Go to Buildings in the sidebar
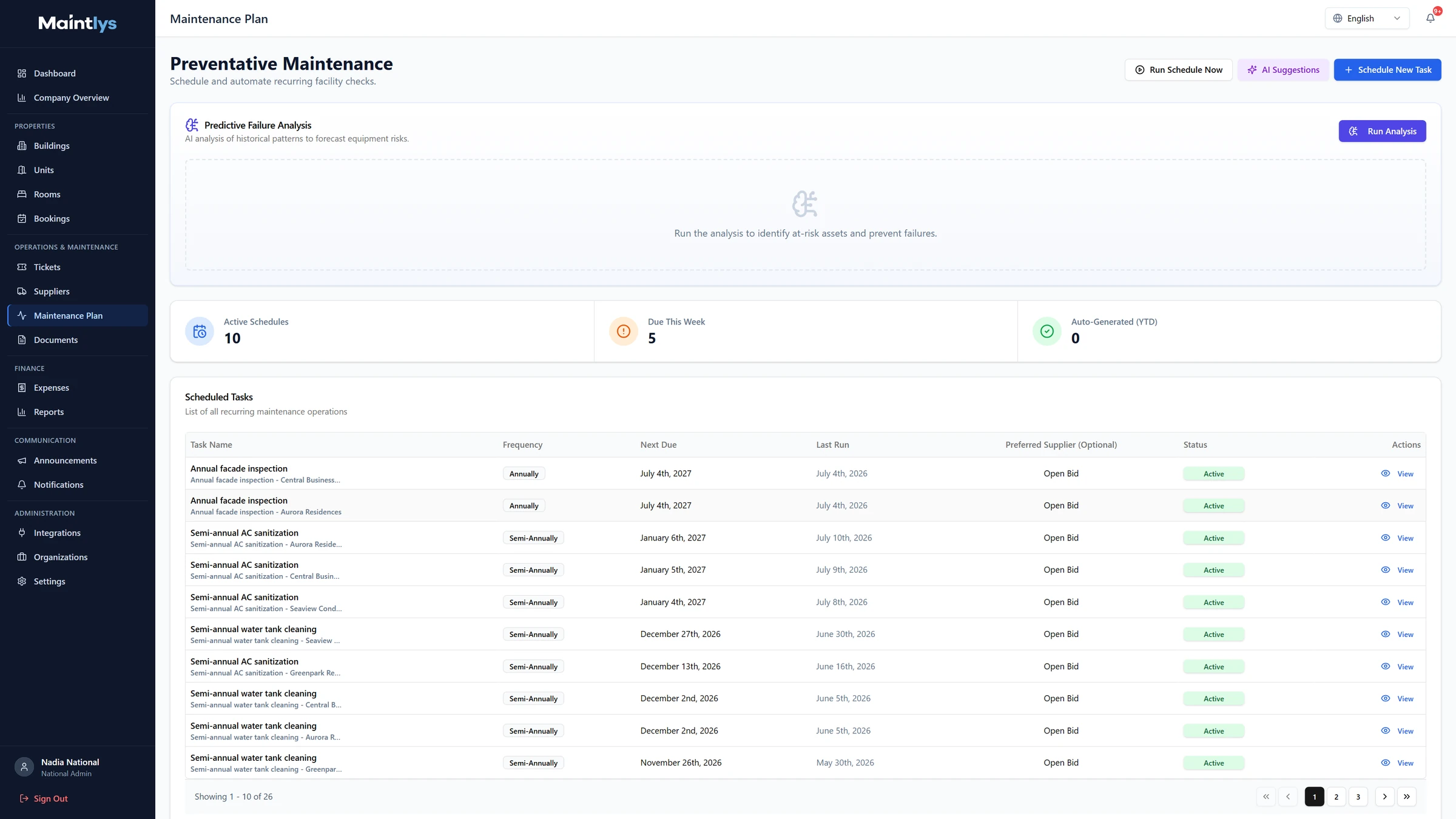The image size is (1456, 819). pyautogui.click(x=78, y=146)
